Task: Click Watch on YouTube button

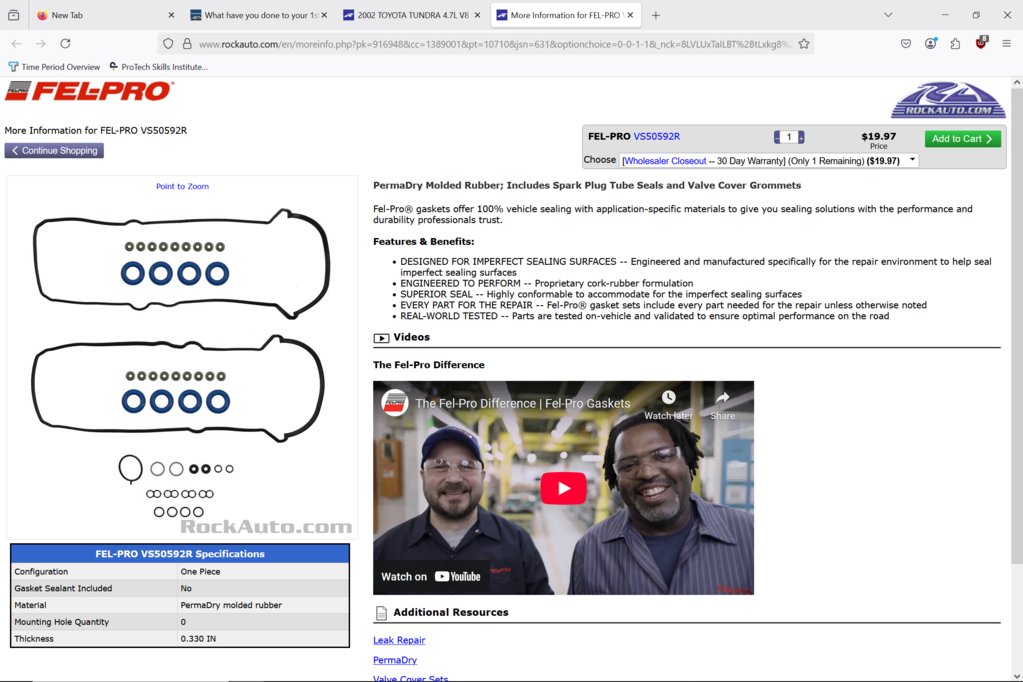Action: pos(431,576)
